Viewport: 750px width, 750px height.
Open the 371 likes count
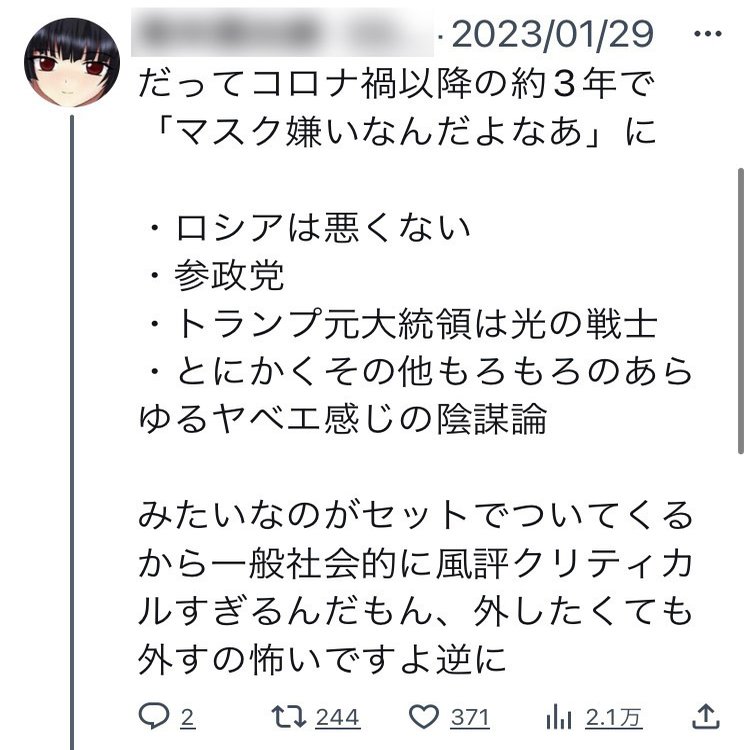470,718
